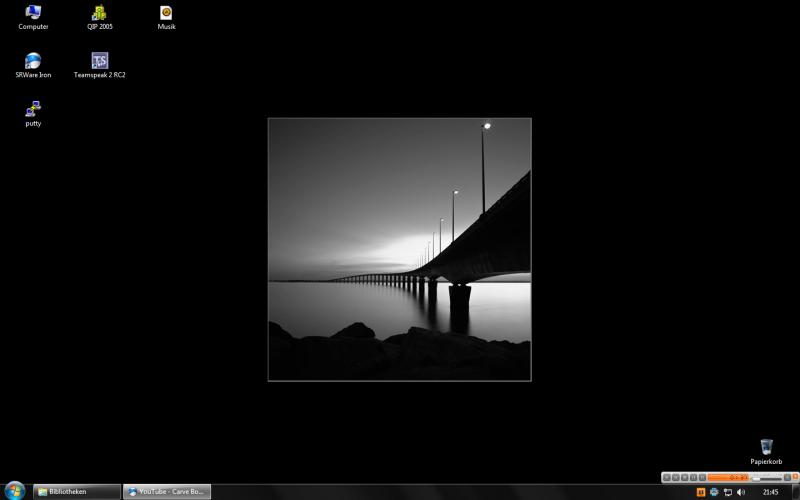Switch to Bibliotheken taskbar window
Viewport: 800px width, 500px height.
(76, 492)
